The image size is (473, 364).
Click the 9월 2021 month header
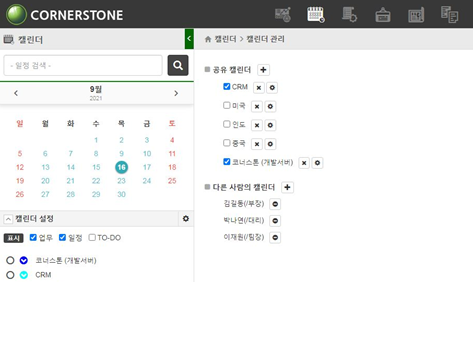click(96, 93)
